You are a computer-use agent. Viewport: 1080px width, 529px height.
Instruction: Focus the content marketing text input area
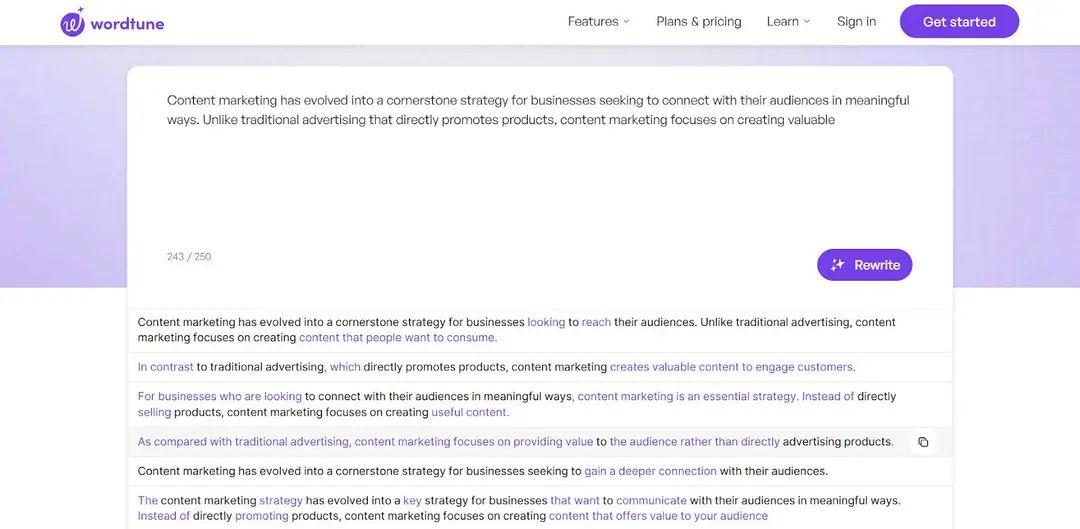pyautogui.click(x=538, y=170)
